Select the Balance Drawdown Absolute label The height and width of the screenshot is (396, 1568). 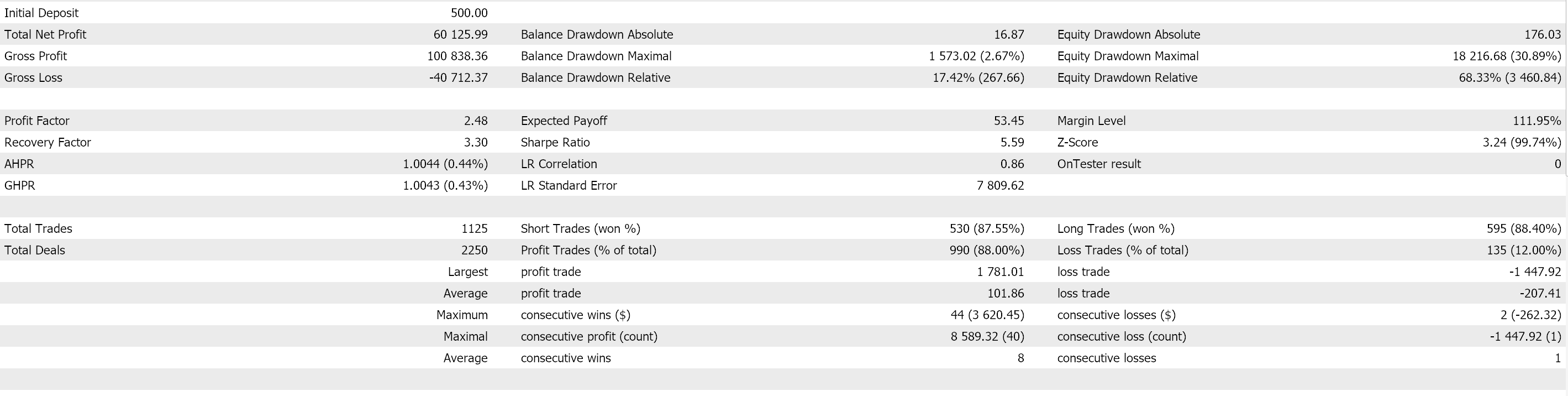pos(597,35)
